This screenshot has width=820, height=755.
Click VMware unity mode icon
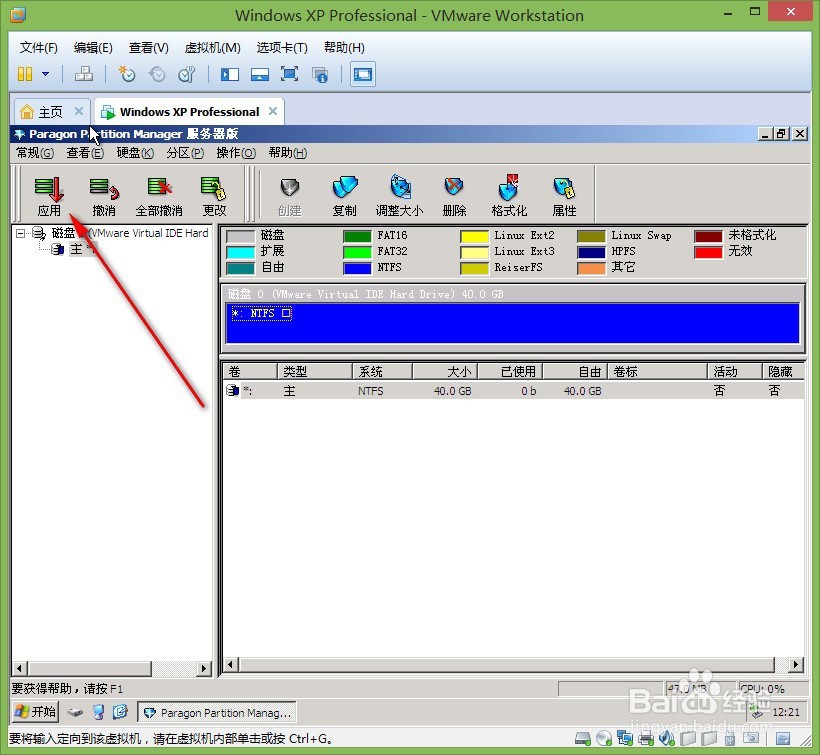(x=320, y=75)
